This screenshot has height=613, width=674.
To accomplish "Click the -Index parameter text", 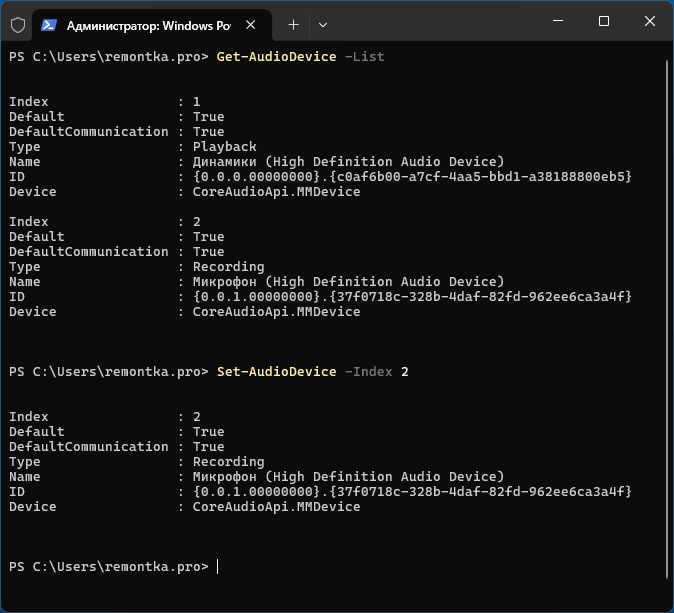I will (x=369, y=372).
